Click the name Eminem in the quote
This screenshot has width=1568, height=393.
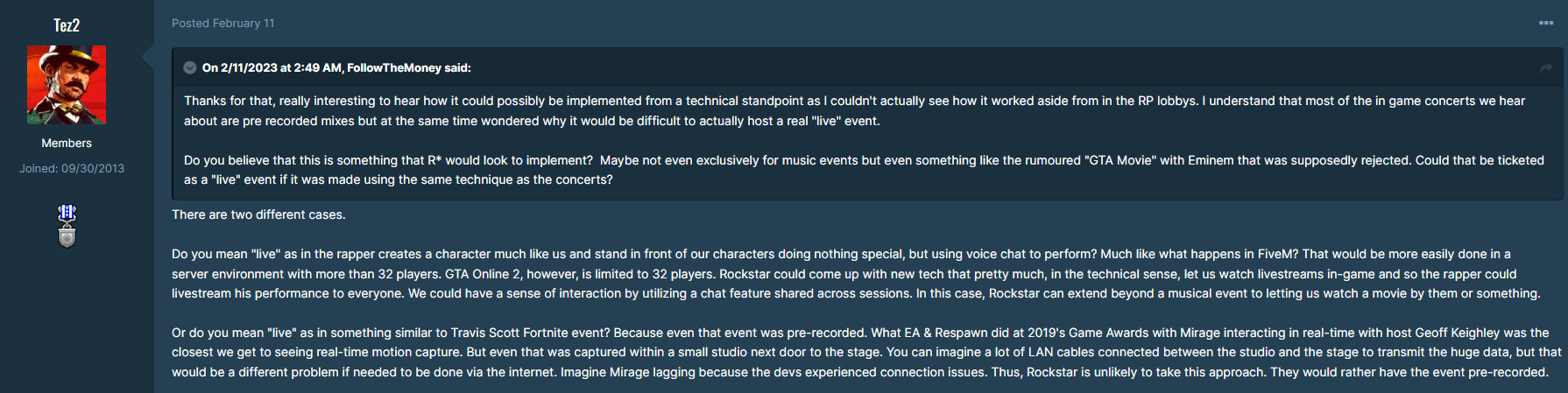tap(1211, 160)
